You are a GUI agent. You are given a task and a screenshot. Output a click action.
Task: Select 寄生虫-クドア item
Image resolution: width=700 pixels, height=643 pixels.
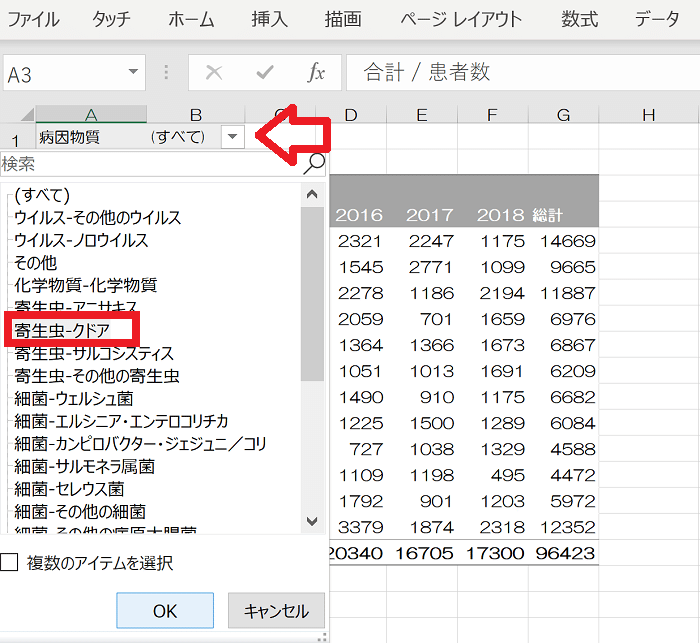click(62, 330)
